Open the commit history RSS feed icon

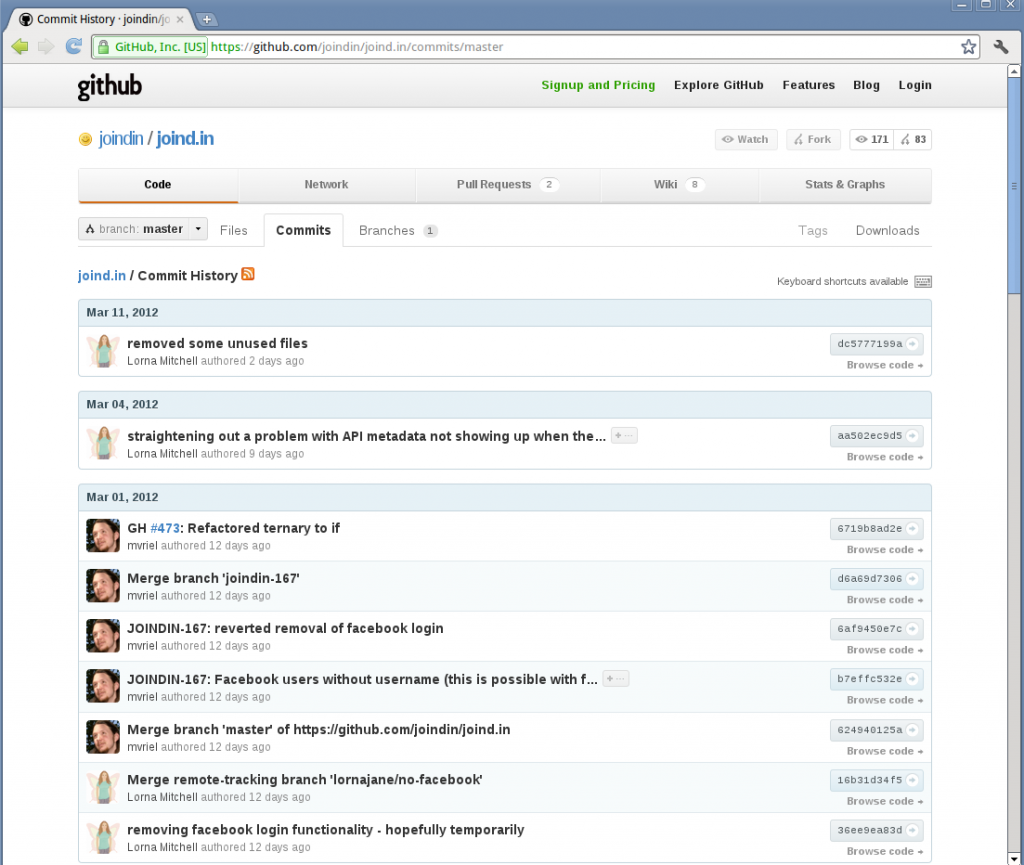coord(248,274)
